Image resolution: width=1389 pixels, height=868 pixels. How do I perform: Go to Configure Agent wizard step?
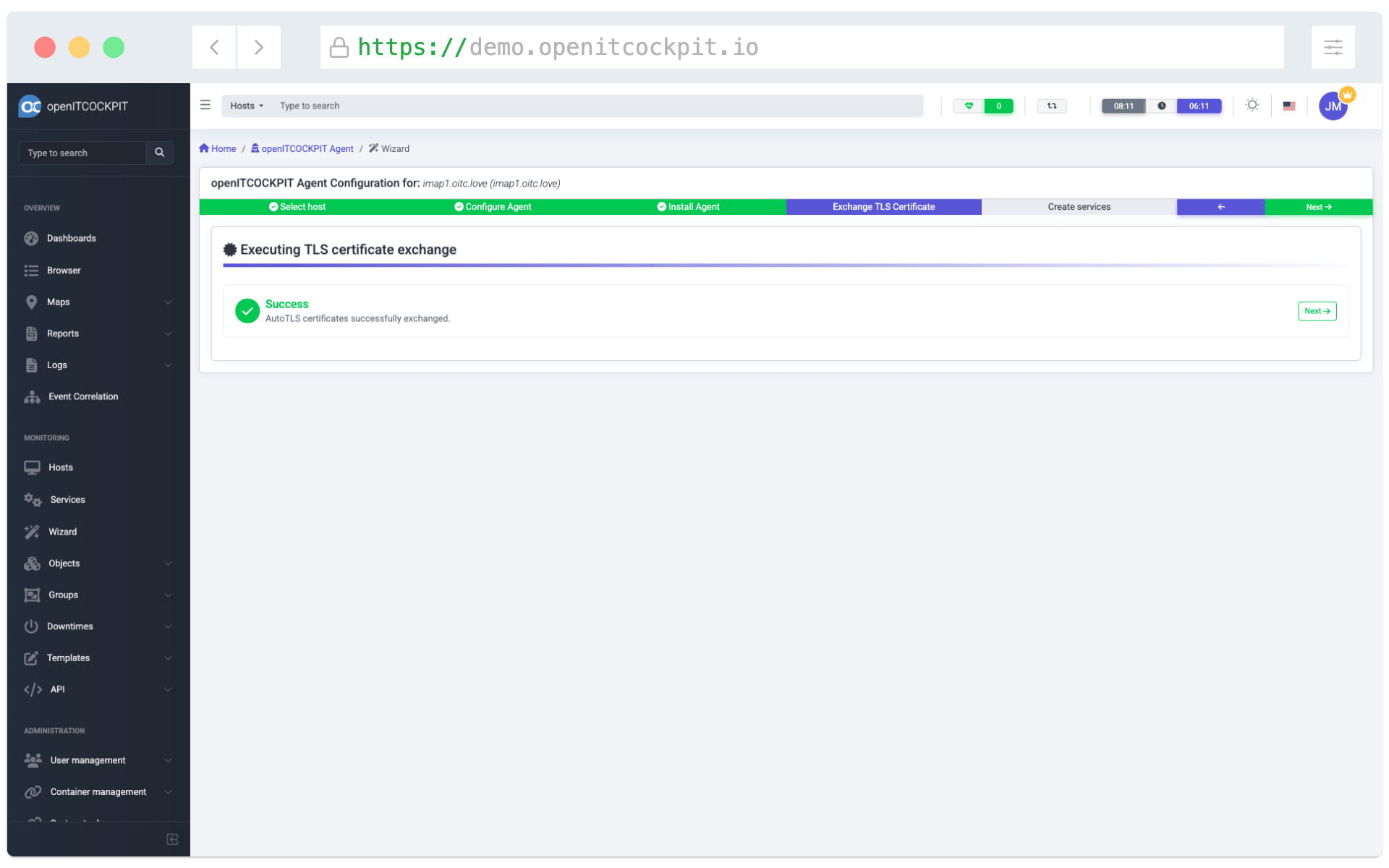pyautogui.click(x=493, y=207)
